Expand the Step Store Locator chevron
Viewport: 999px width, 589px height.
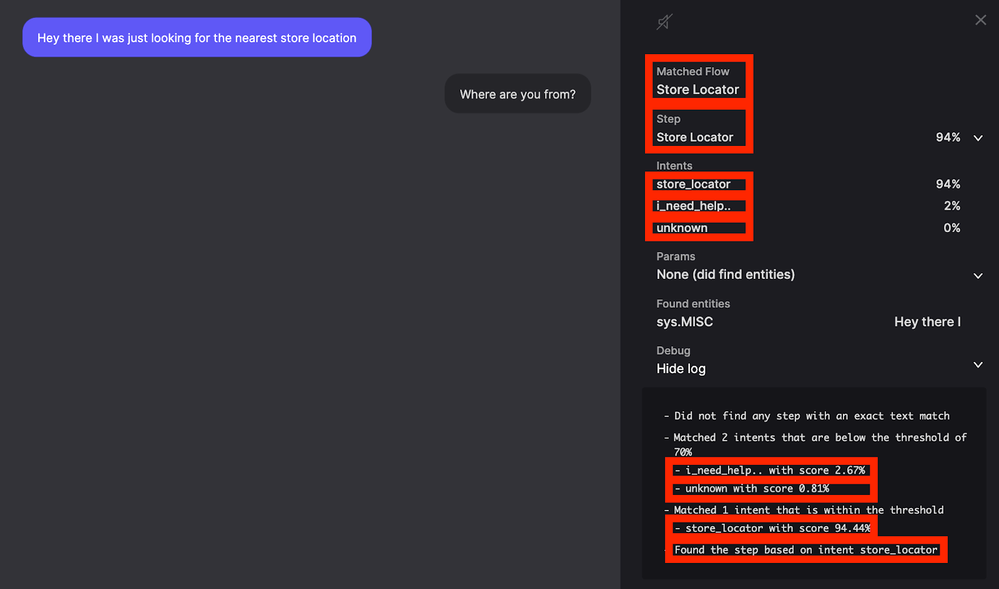point(978,138)
